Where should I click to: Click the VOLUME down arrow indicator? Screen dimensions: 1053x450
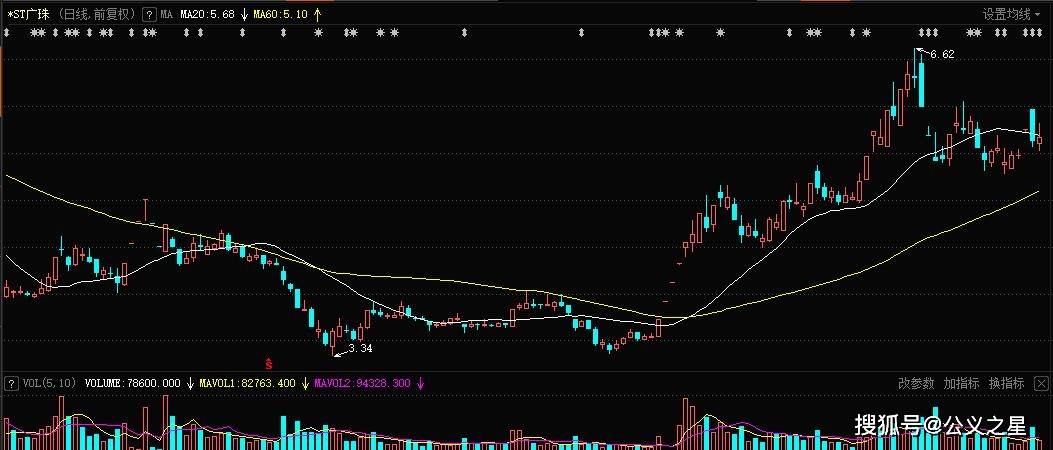(x=189, y=383)
